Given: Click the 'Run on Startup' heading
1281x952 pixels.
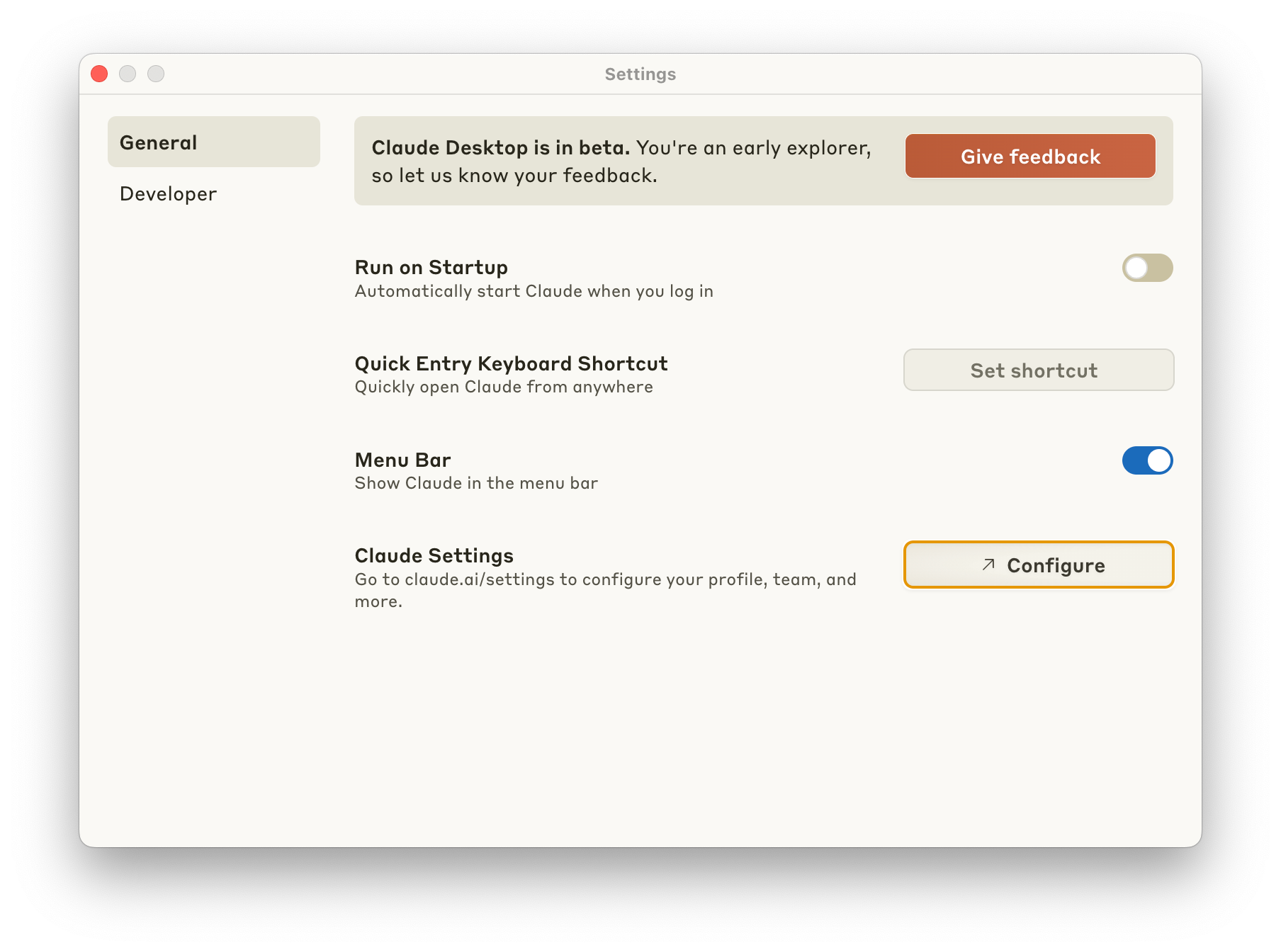Looking at the screenshot, I should tap(431, 267).
